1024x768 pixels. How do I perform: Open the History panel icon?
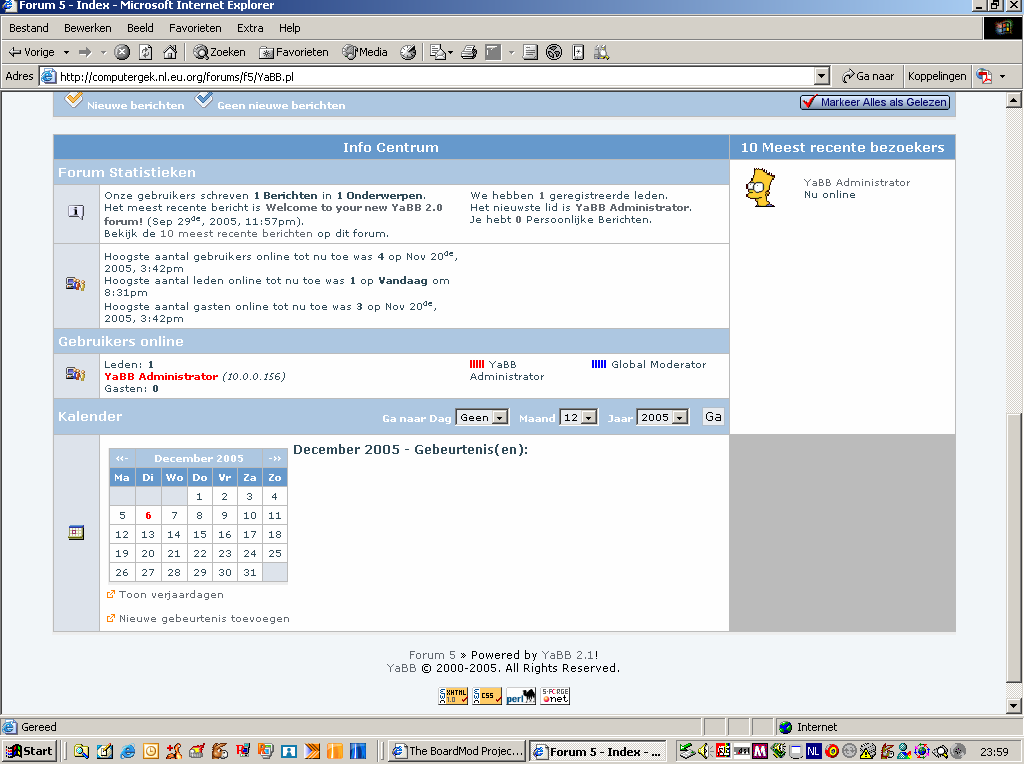tap(408, 52)
